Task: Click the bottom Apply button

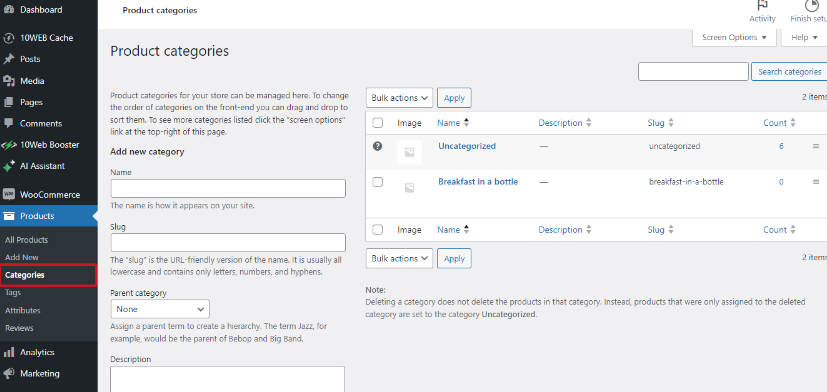Action: coord(454,259)
